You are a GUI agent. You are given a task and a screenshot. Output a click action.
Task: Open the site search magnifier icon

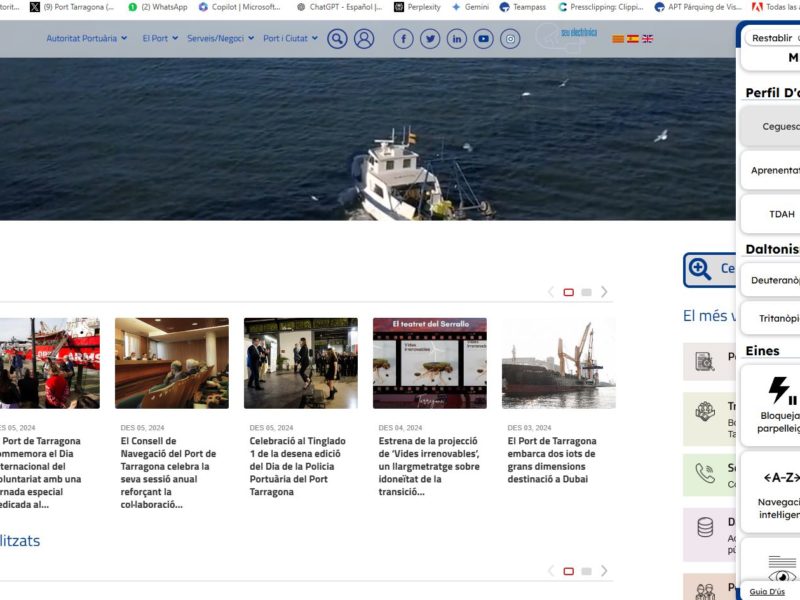337,39
